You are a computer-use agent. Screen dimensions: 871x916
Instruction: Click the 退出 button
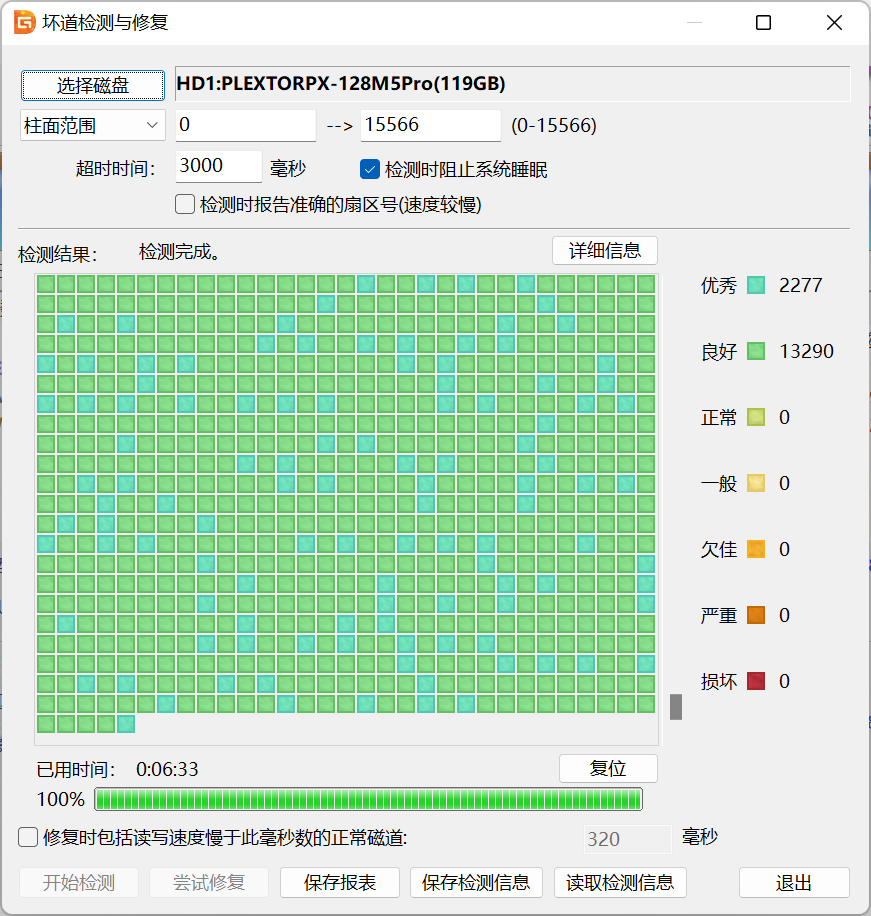point(795,883)
